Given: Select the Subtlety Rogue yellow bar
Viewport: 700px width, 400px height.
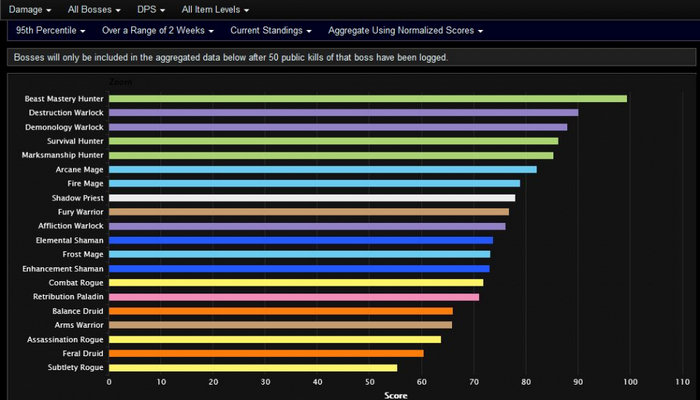Looking at the screenshot, I should pyautogui.click(x=252, y=368).
